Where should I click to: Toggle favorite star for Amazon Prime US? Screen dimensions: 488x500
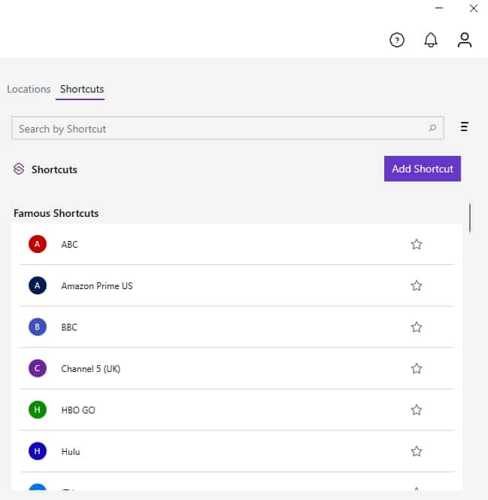[x=416, y=286]
